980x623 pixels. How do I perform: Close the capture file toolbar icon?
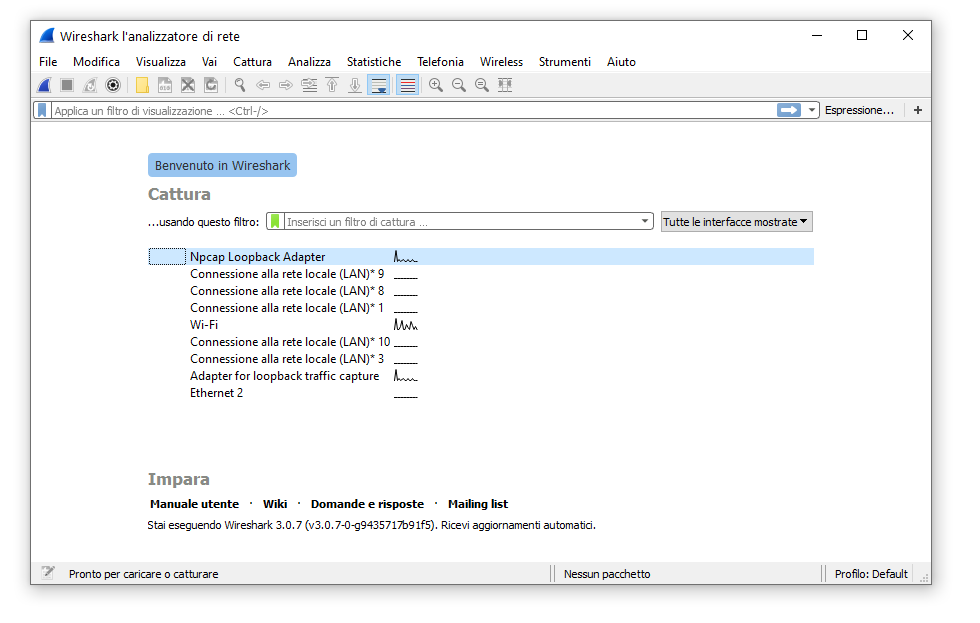[188, 85]
